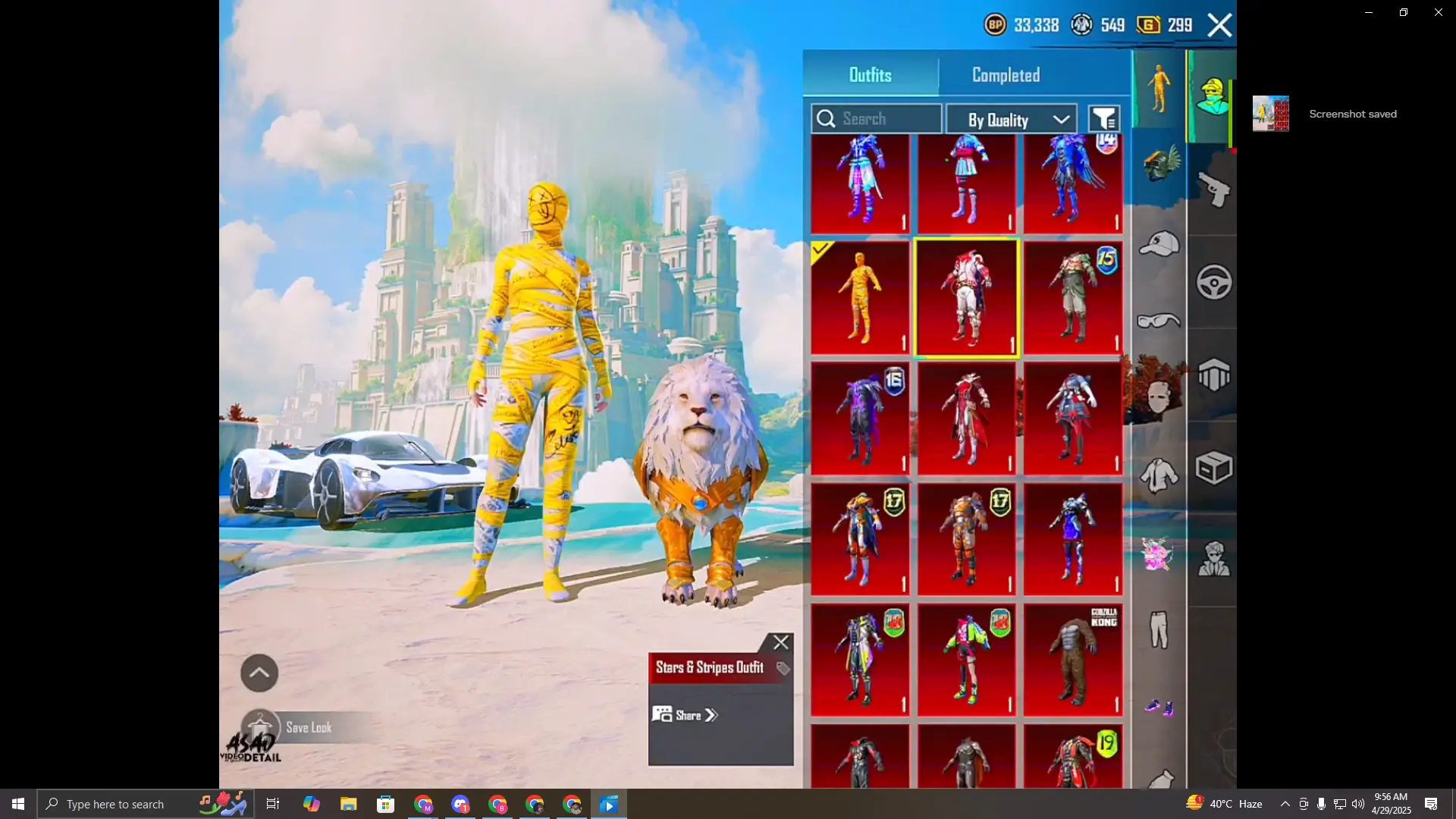The width and height of the screenshot is (1456, 819).
Task: Select the Godzilla Kong gorilla outfit thumbnail
Action: point(1072,660)
